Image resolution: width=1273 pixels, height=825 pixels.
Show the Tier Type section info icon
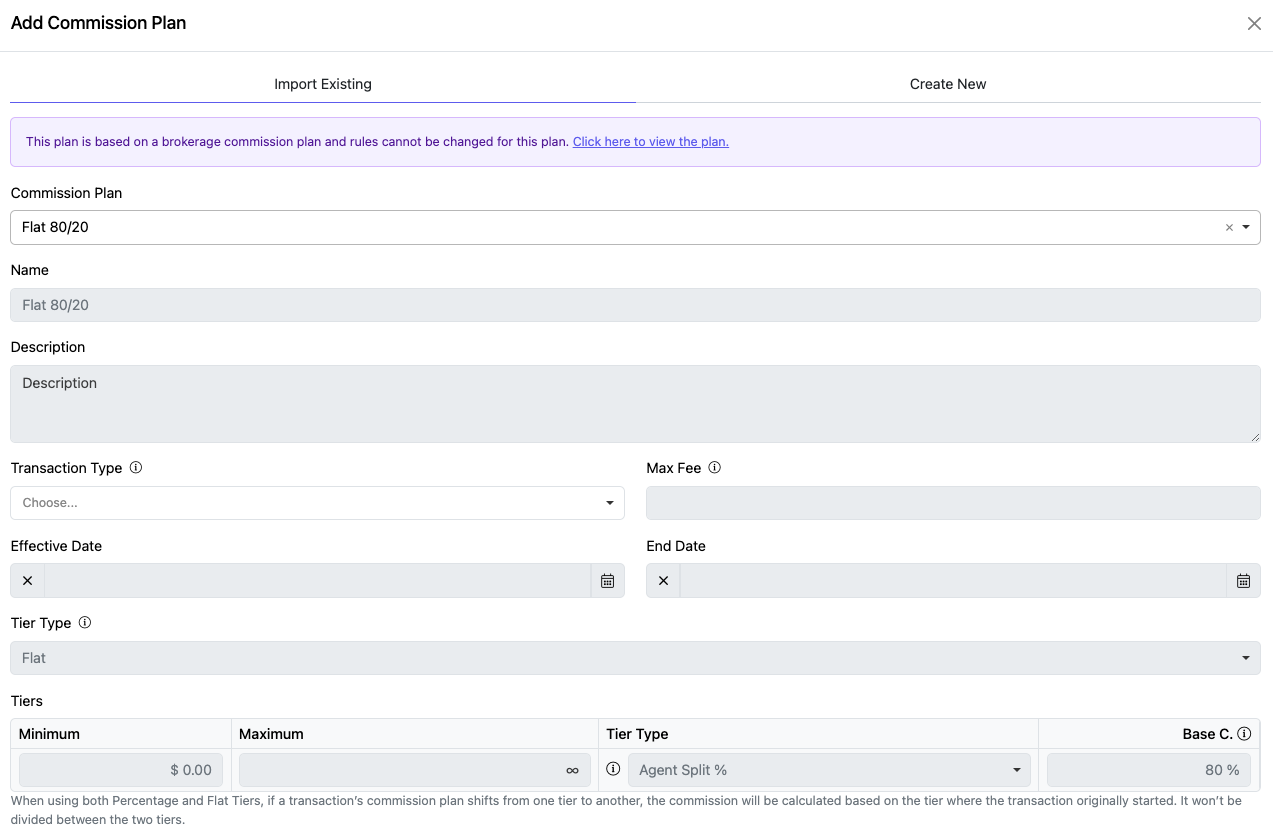[85, 622]
